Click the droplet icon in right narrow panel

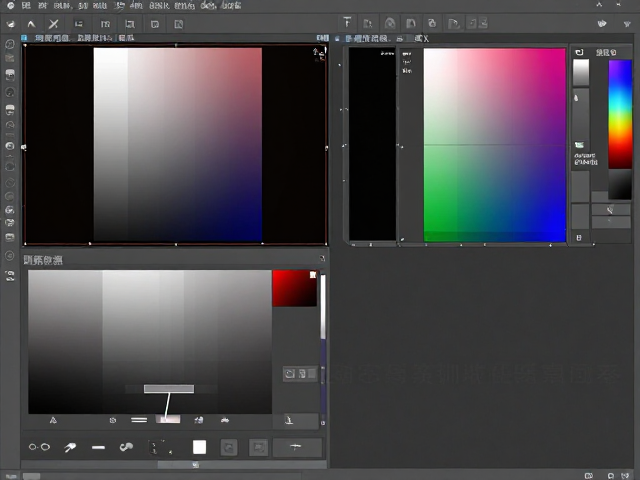(x=576, y=98)
